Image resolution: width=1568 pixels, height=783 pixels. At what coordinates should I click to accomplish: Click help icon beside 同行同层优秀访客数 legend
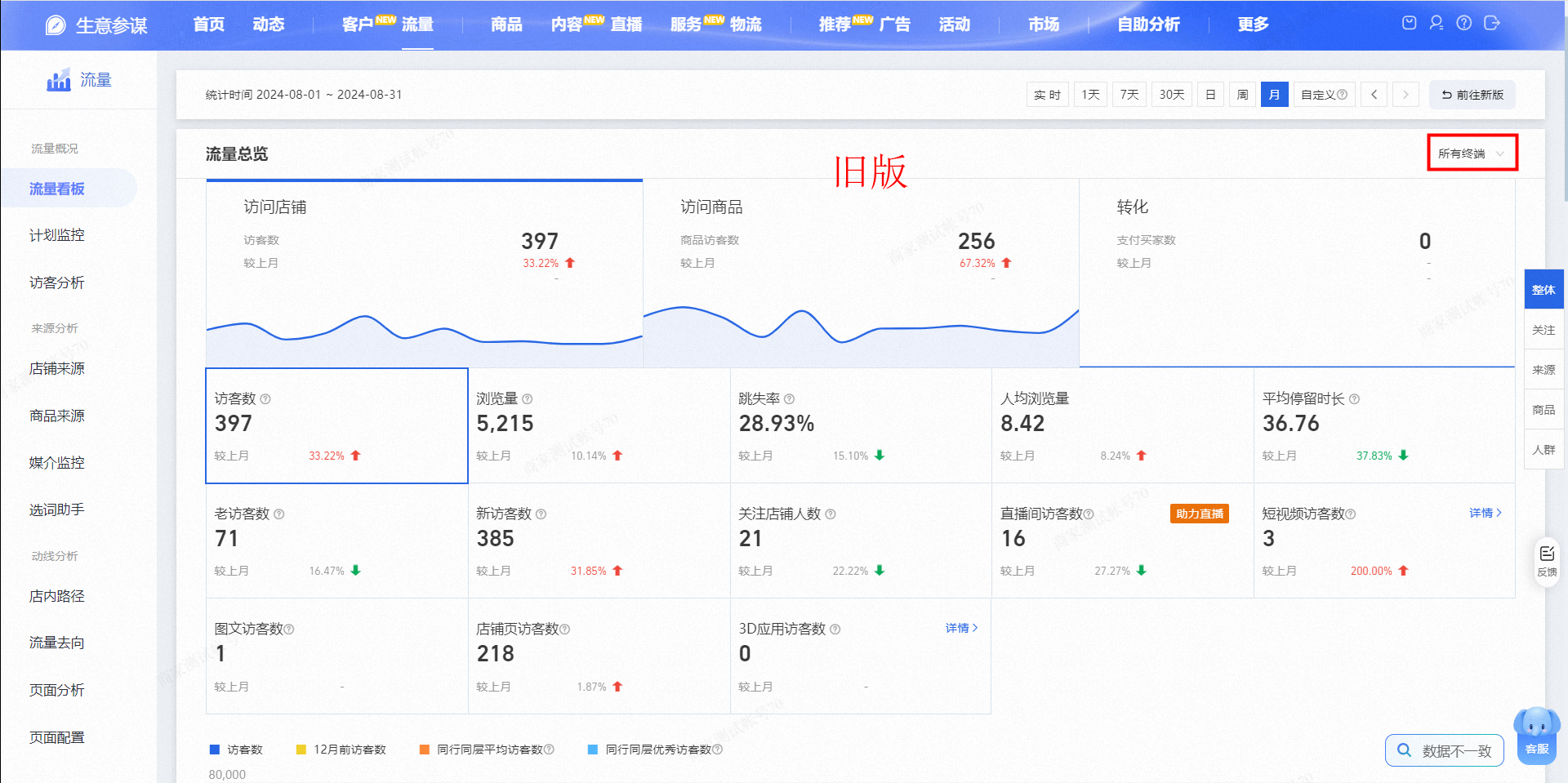tap(718, 750)
